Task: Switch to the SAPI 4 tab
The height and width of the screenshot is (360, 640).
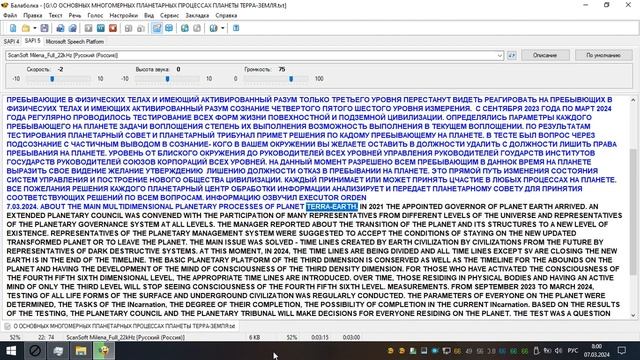Action: (x=11, y=42)
